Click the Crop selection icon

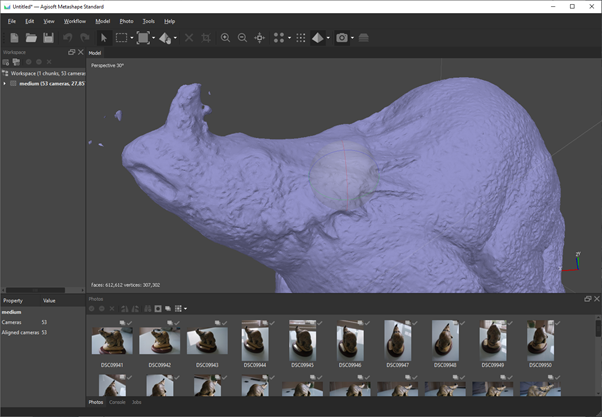206,38
